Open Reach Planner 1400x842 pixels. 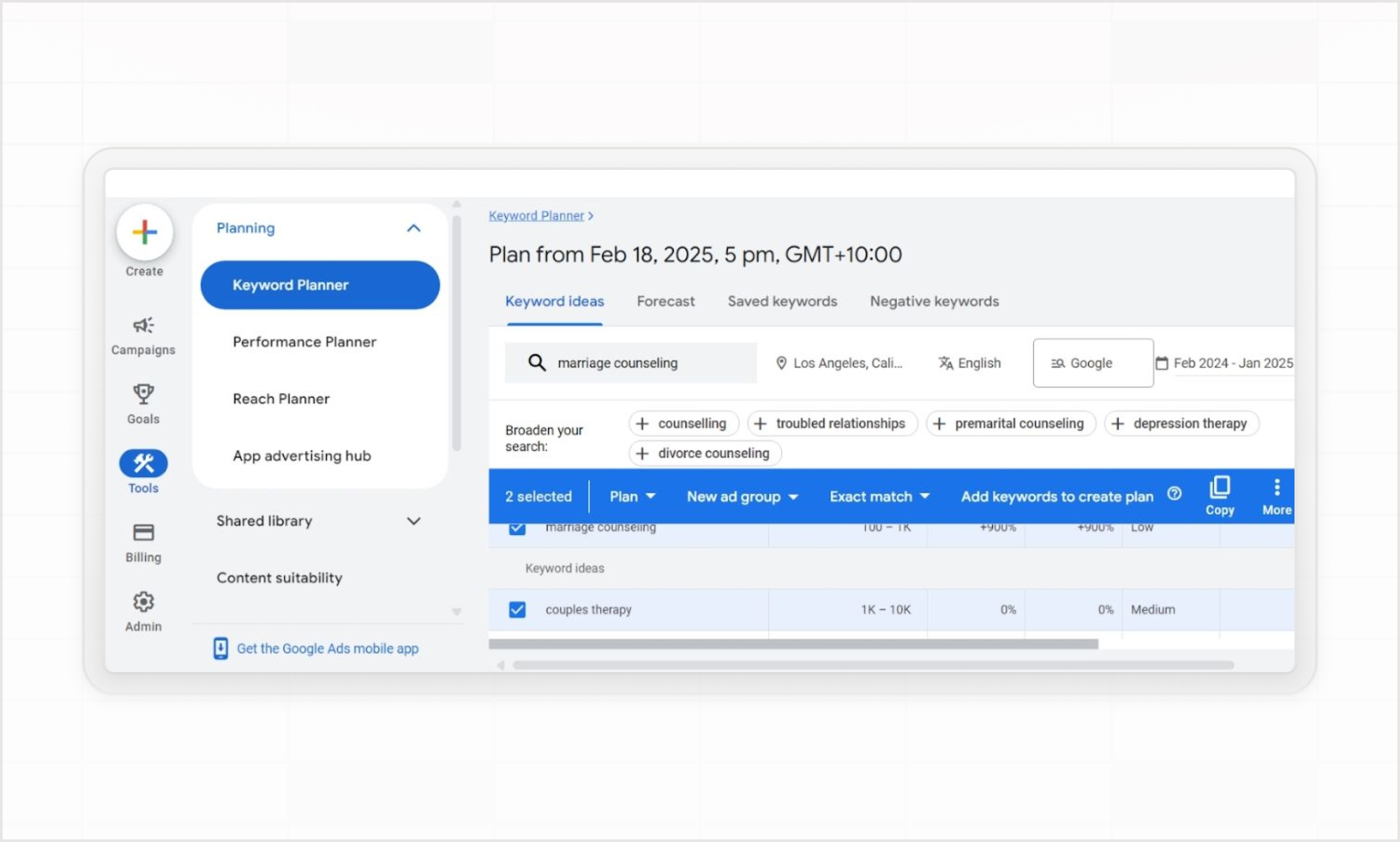(281, 399)
